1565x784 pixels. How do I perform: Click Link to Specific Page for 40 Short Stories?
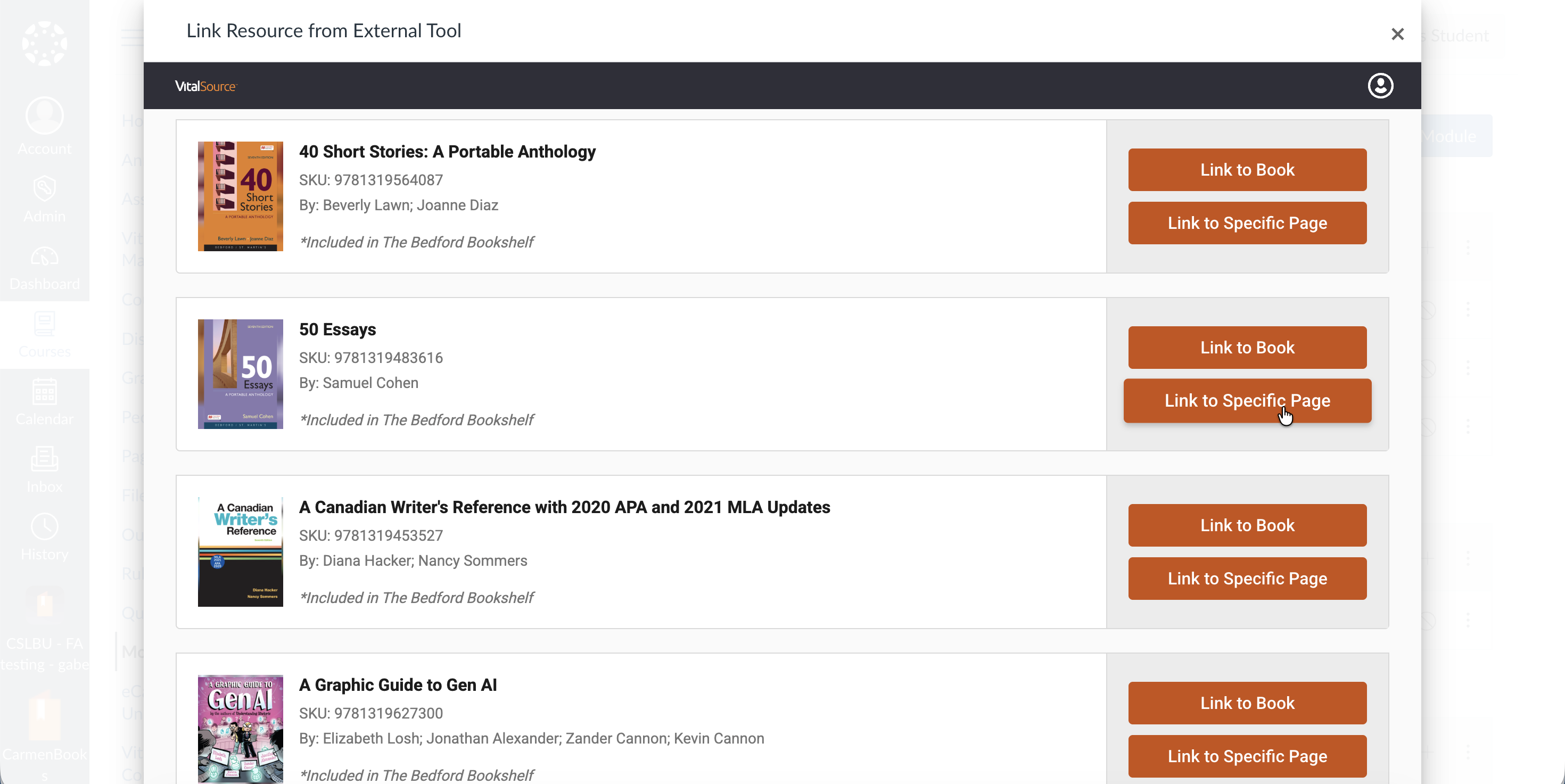(x=1247, y=223)
